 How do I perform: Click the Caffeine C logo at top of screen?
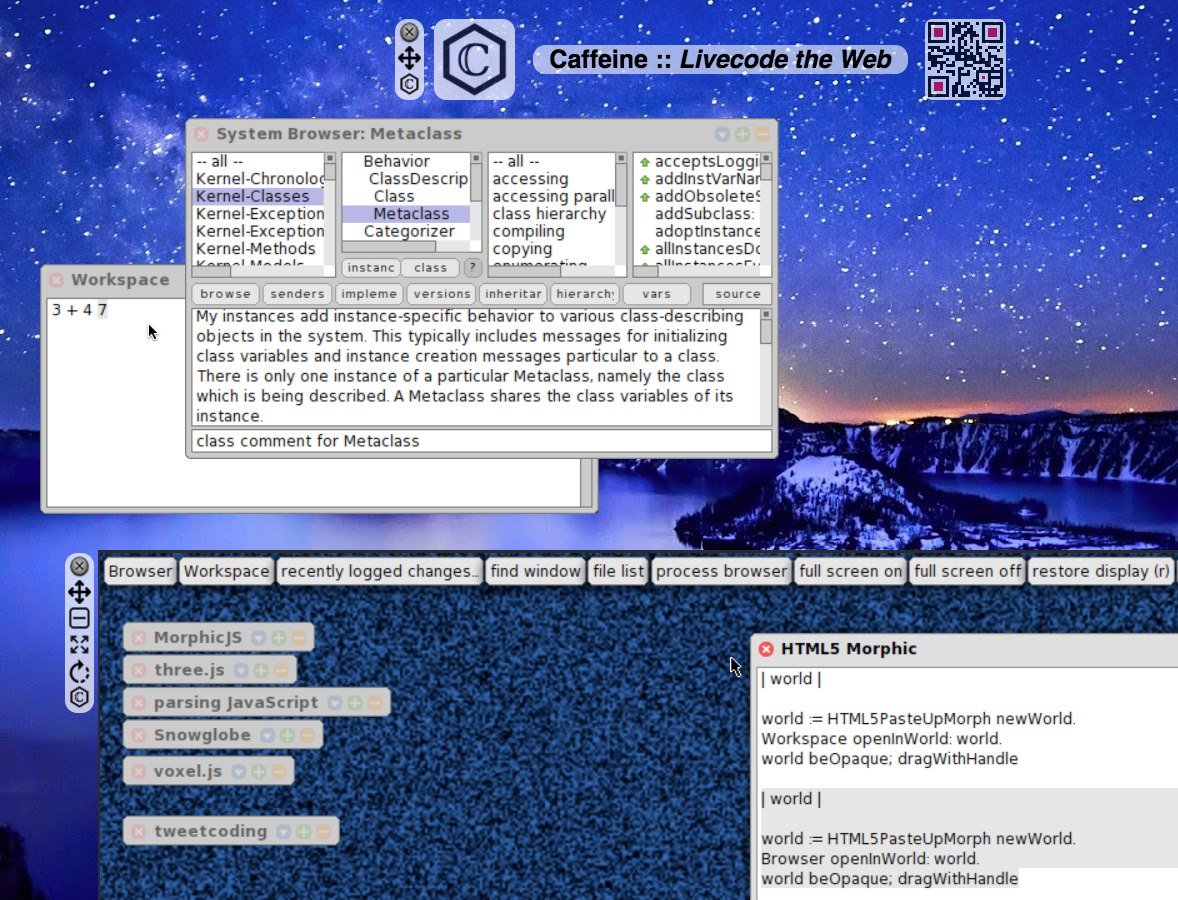474,59
